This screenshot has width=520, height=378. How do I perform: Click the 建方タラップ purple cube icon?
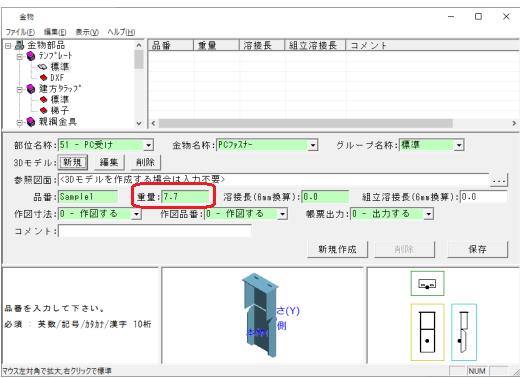(31, 89)
